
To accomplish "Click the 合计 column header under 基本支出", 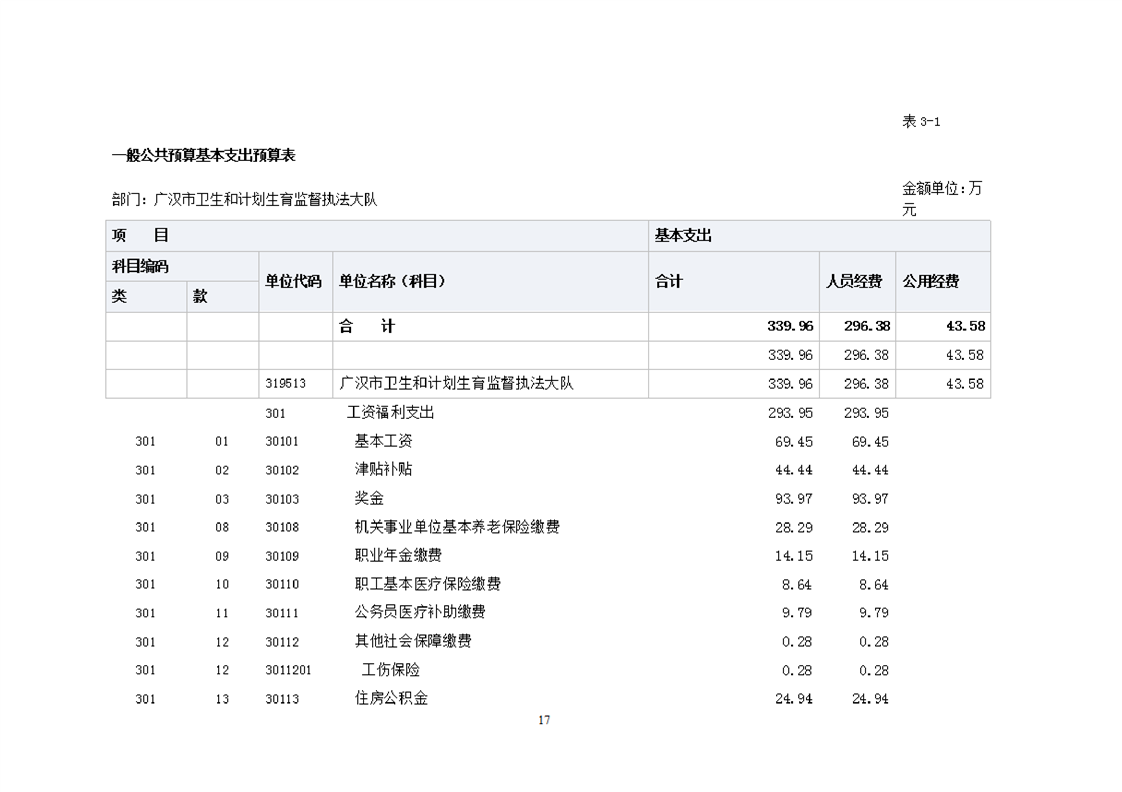I will click(x=734, y=281).
